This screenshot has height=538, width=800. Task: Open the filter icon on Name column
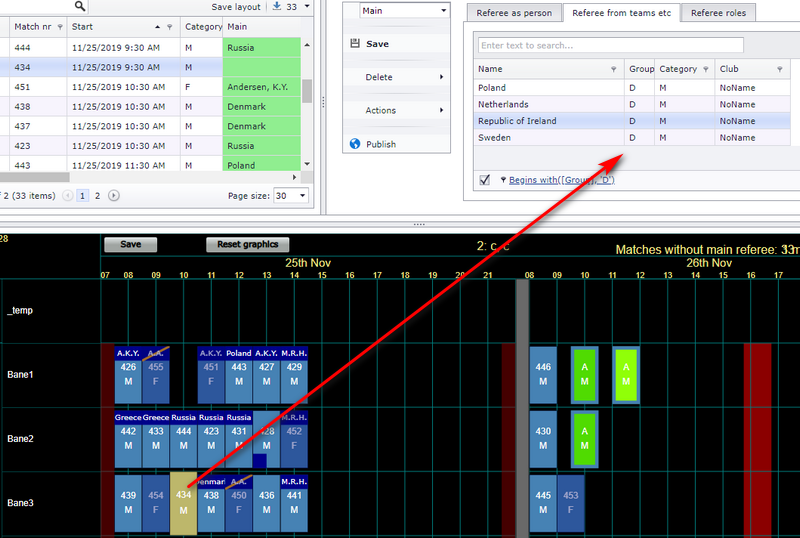coord(613,69)
